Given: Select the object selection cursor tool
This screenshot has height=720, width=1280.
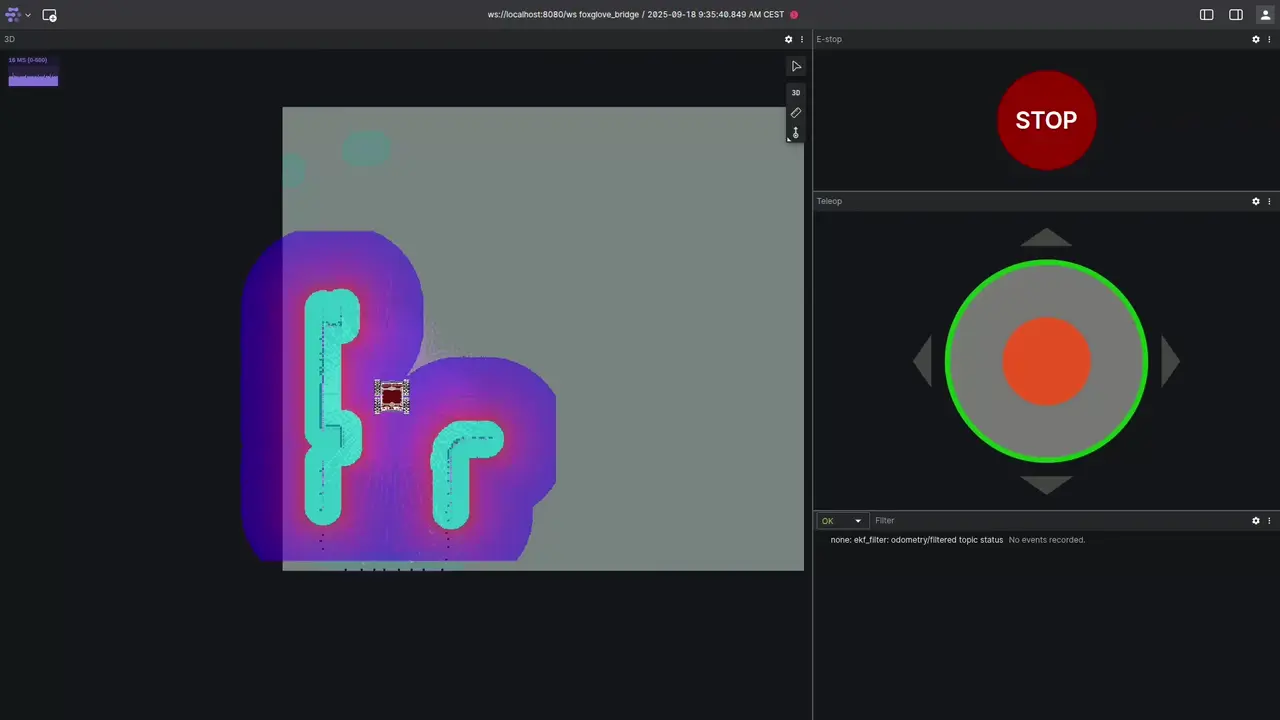Looking at the screenshot, I should tap(796, 66).
